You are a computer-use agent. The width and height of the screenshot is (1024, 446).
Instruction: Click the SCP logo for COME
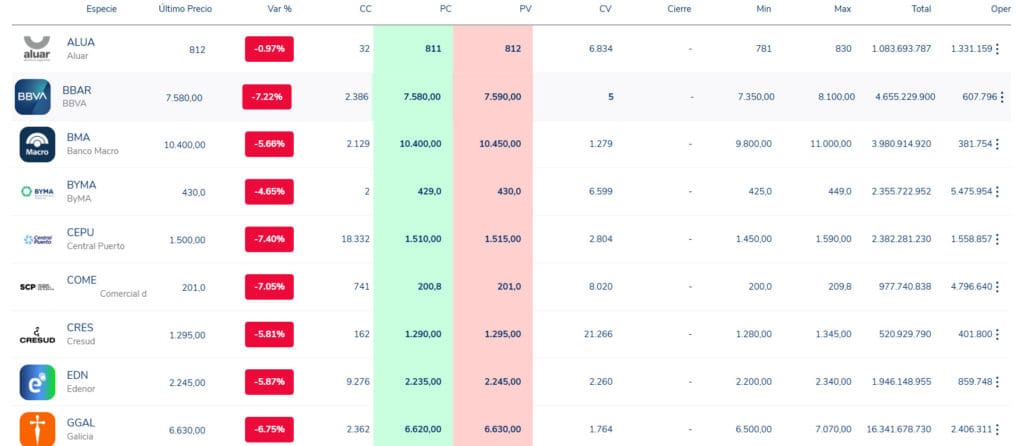(36, 287)
